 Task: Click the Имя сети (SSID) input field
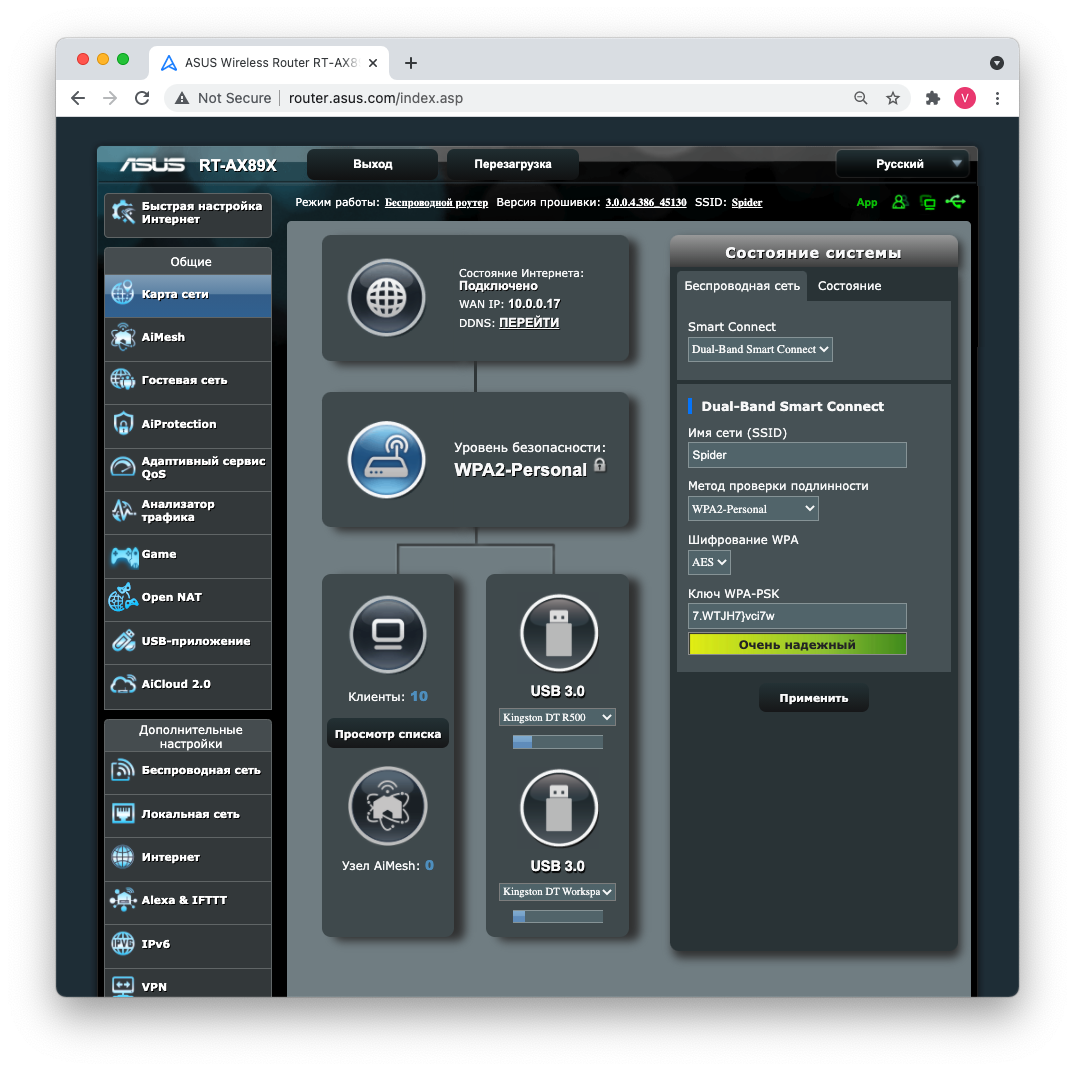tap(797, 455)
